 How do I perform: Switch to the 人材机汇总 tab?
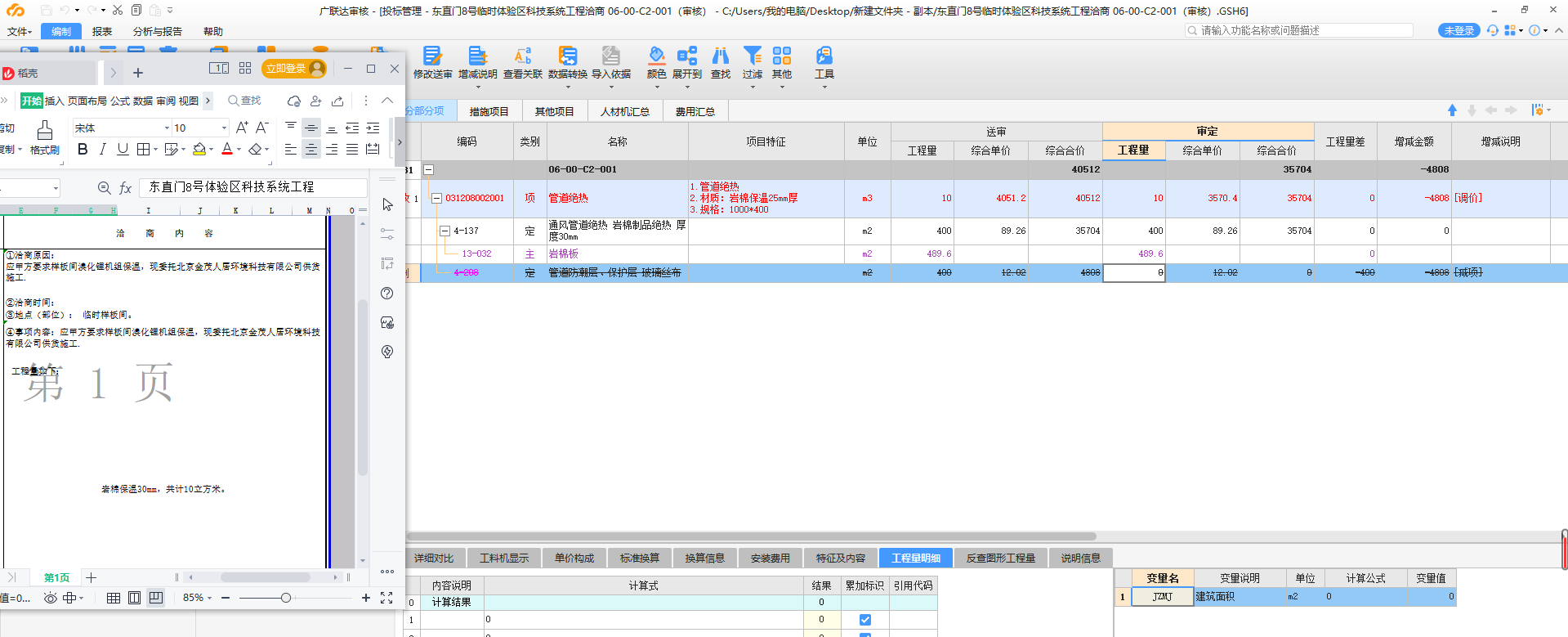(x=625, y=111)
